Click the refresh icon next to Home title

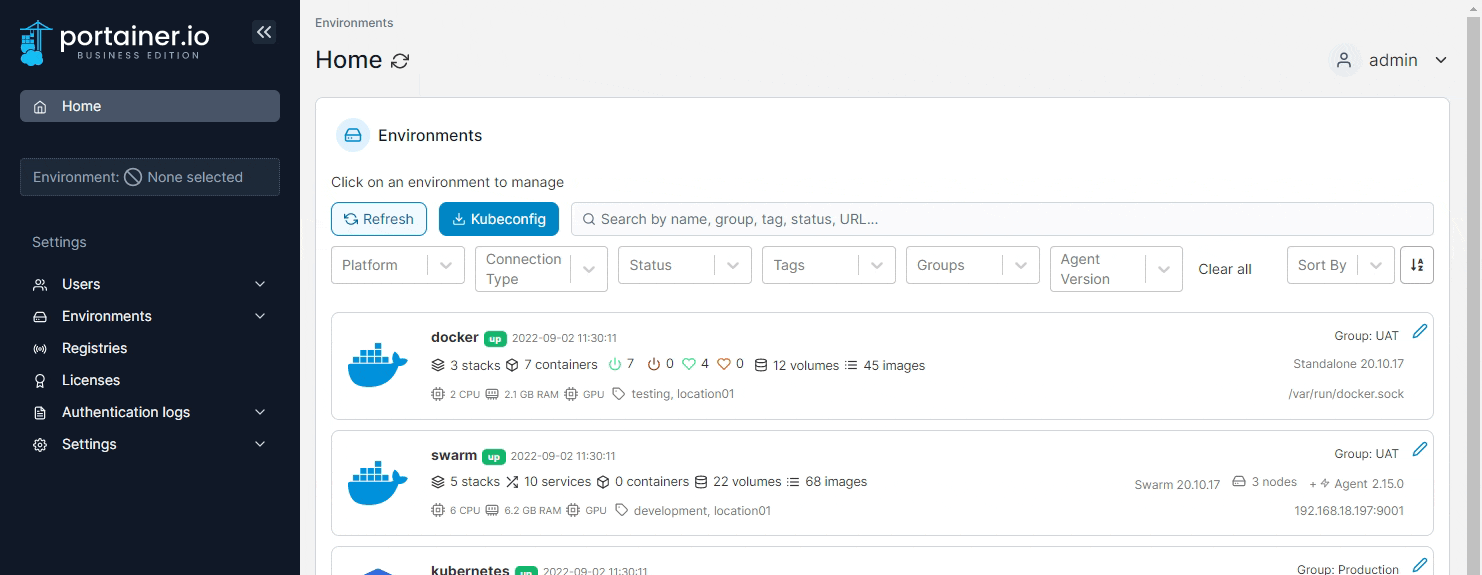[400, 61]
